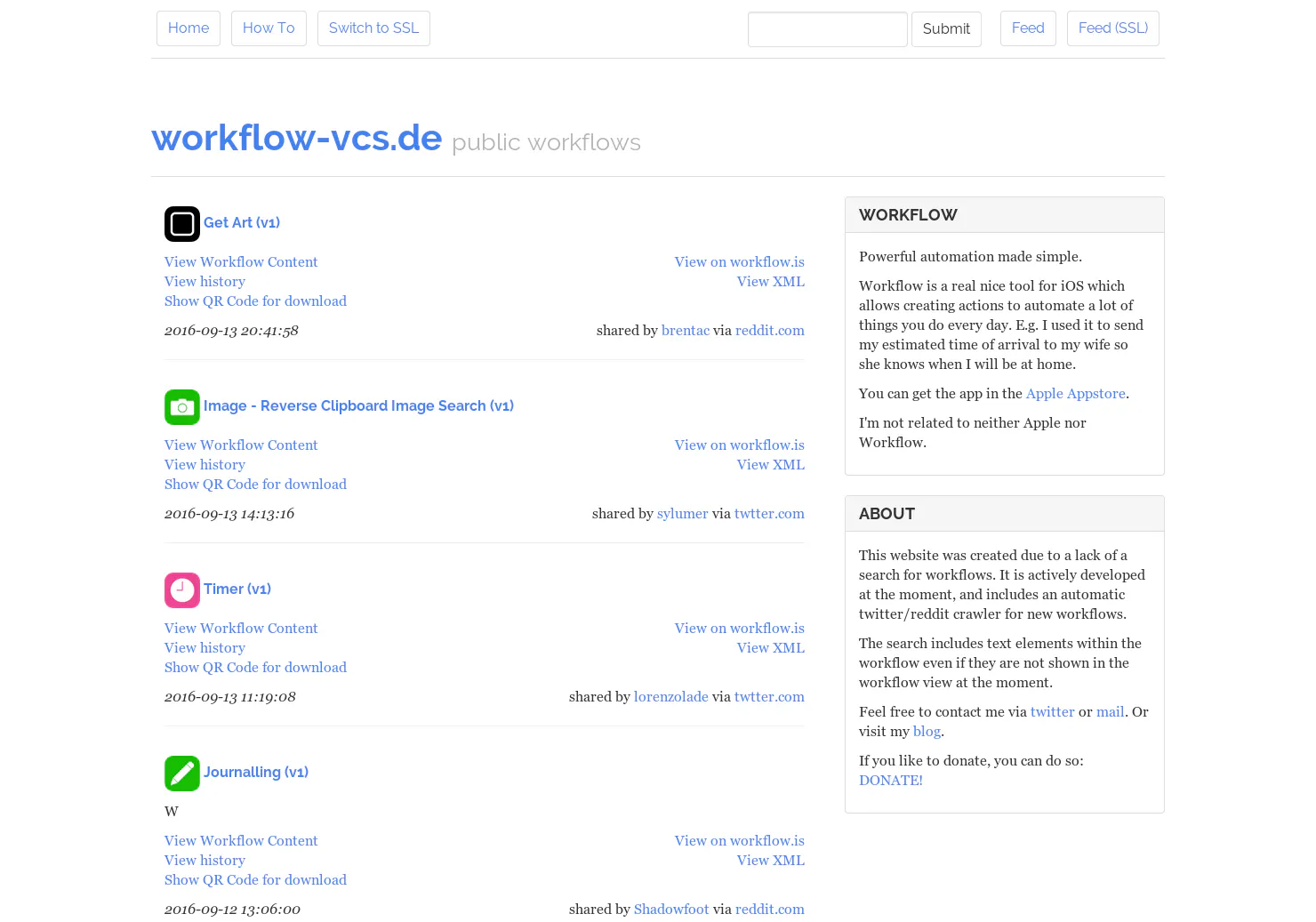1316x922 pixels.
Task: Open user lorenzolade's link
Action: point(671,696)
